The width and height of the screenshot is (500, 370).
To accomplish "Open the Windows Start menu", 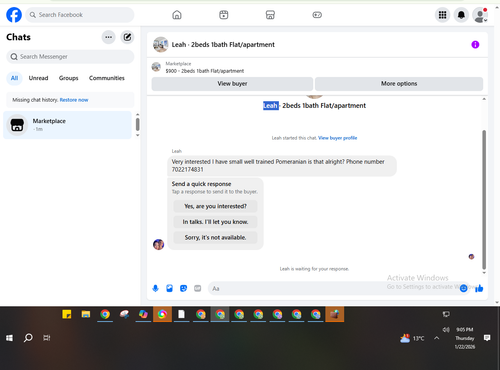I will pos(9,338).
